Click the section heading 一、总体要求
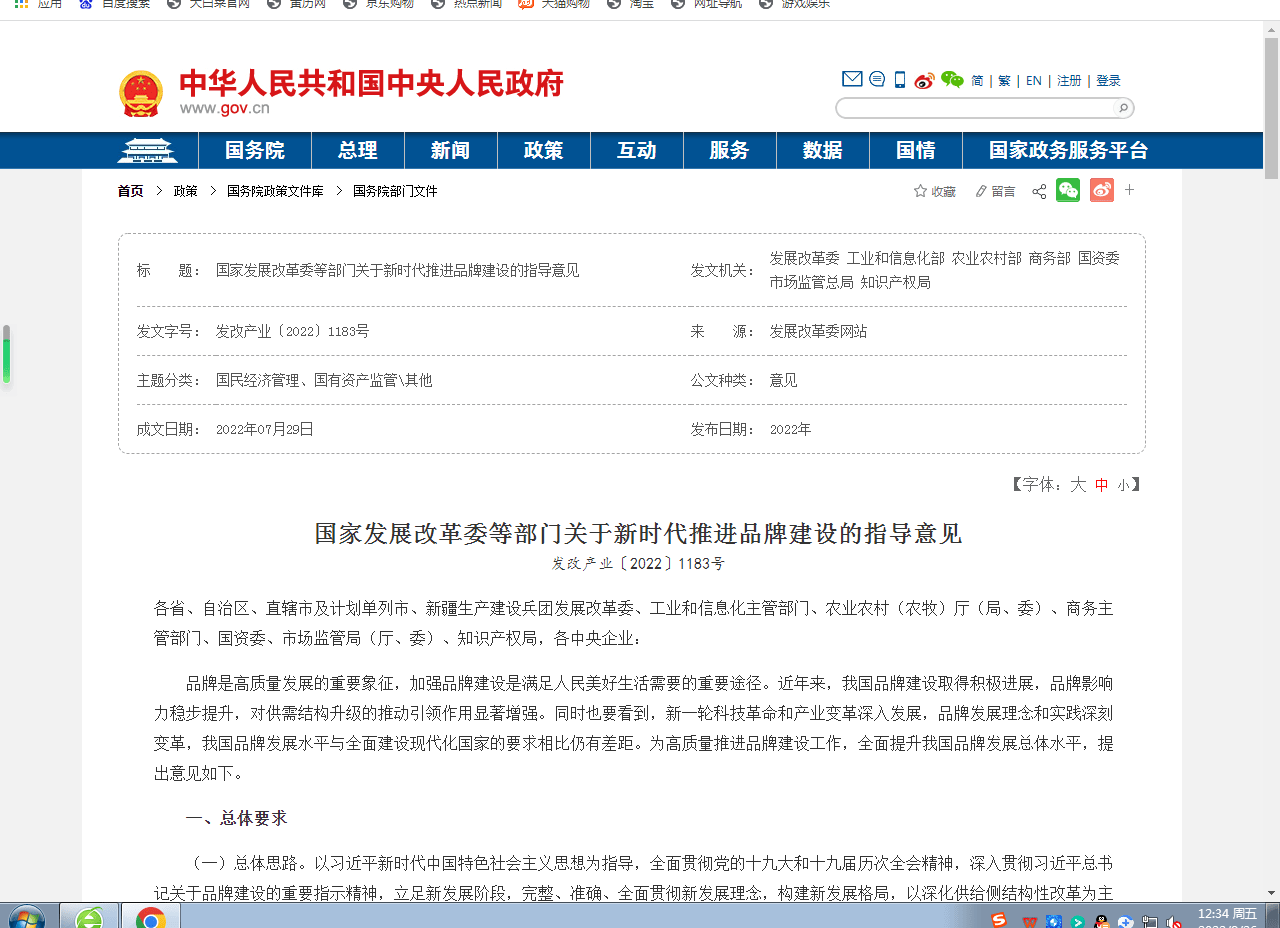 coord(236,818)
